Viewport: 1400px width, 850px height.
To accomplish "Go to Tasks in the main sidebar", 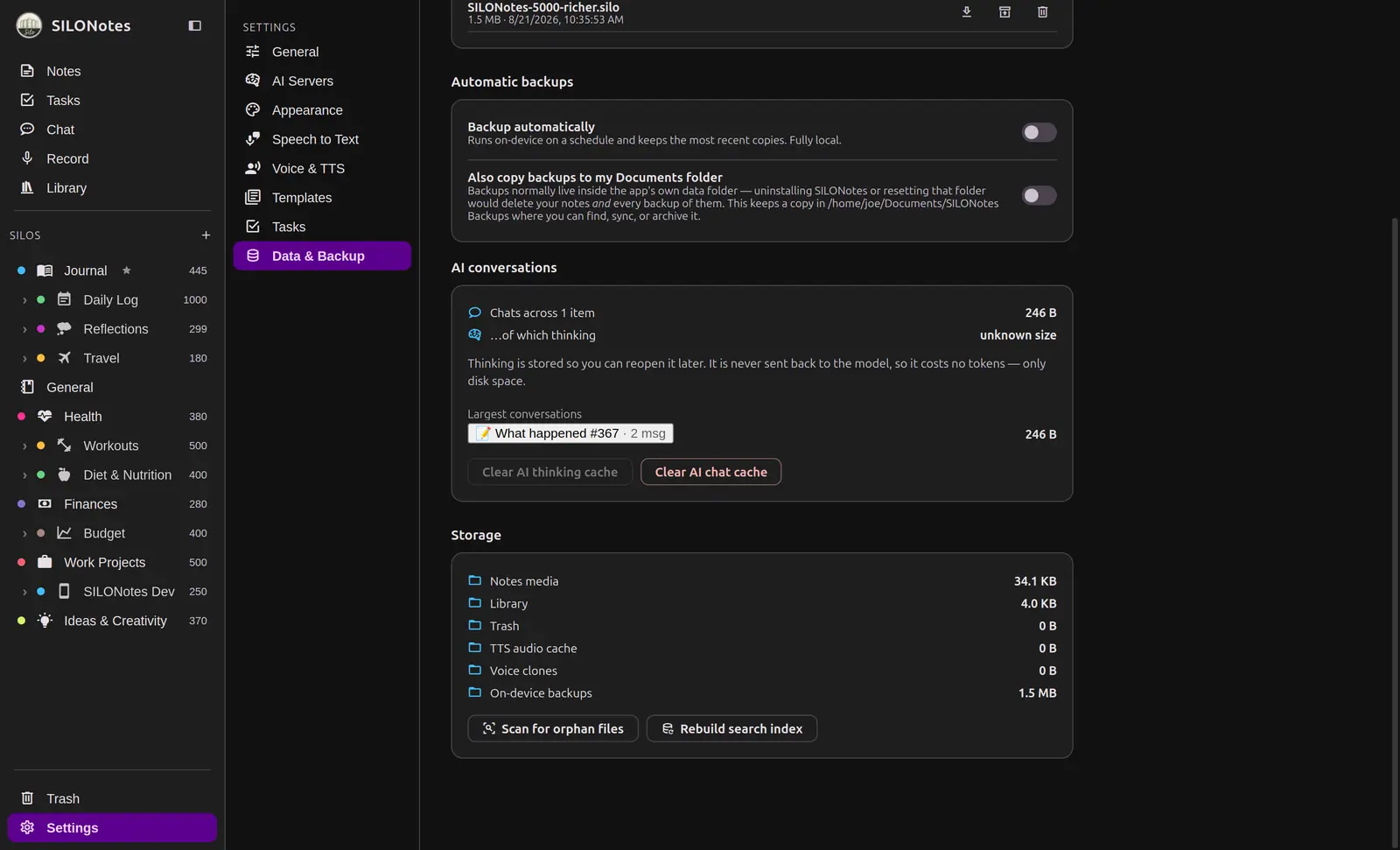I will (x=112, y=101).
